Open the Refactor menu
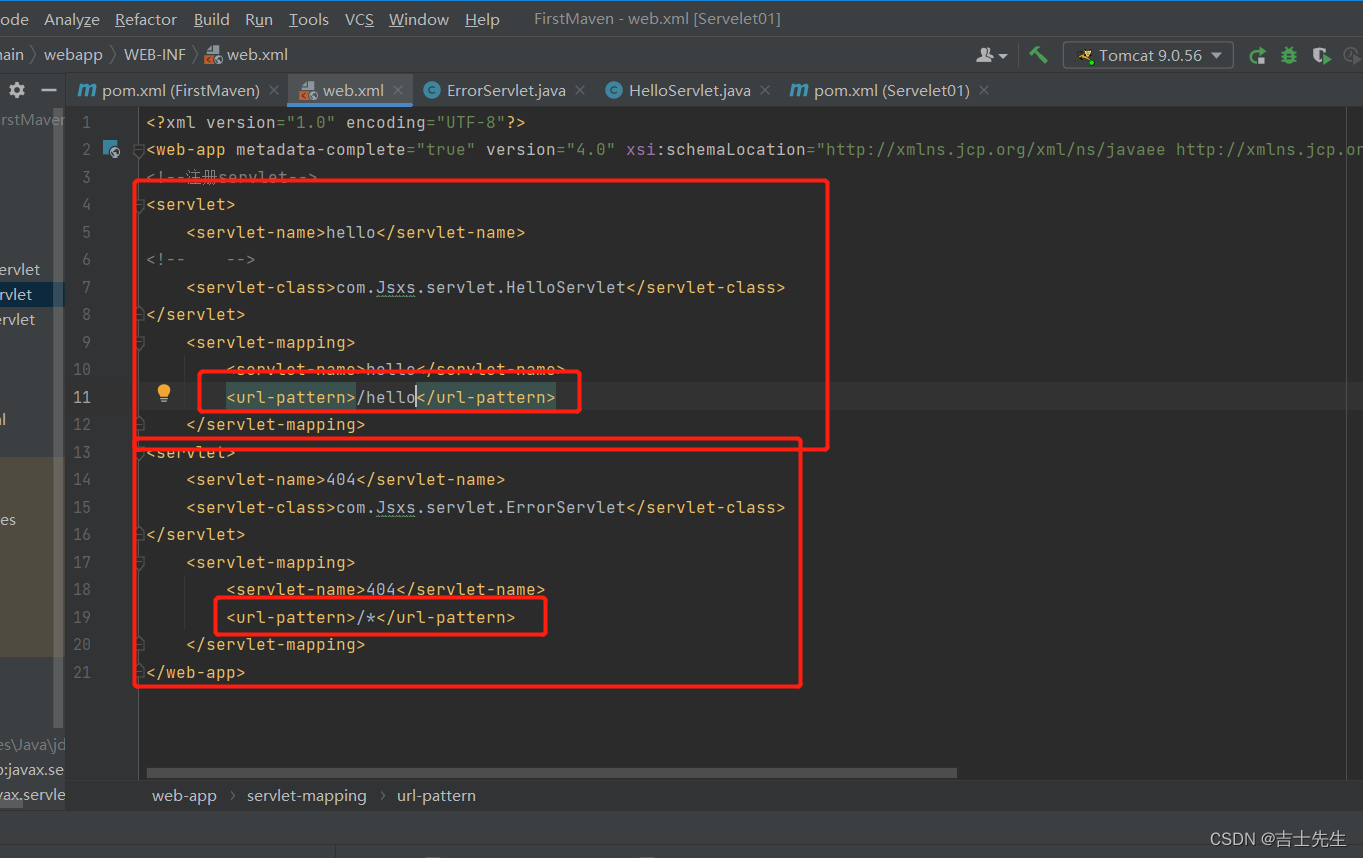1363x858 pixels. 146,19
